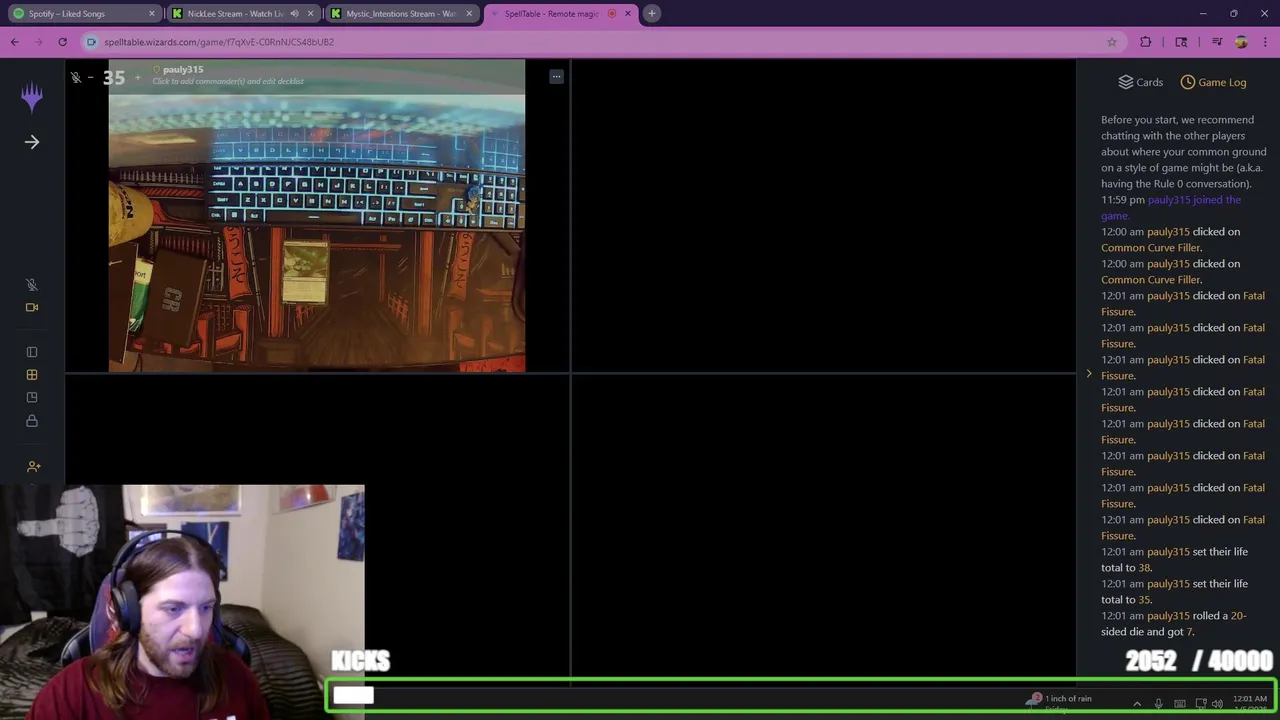Open the invite player icon
The image size is (1280, 720).
[34, 466]
